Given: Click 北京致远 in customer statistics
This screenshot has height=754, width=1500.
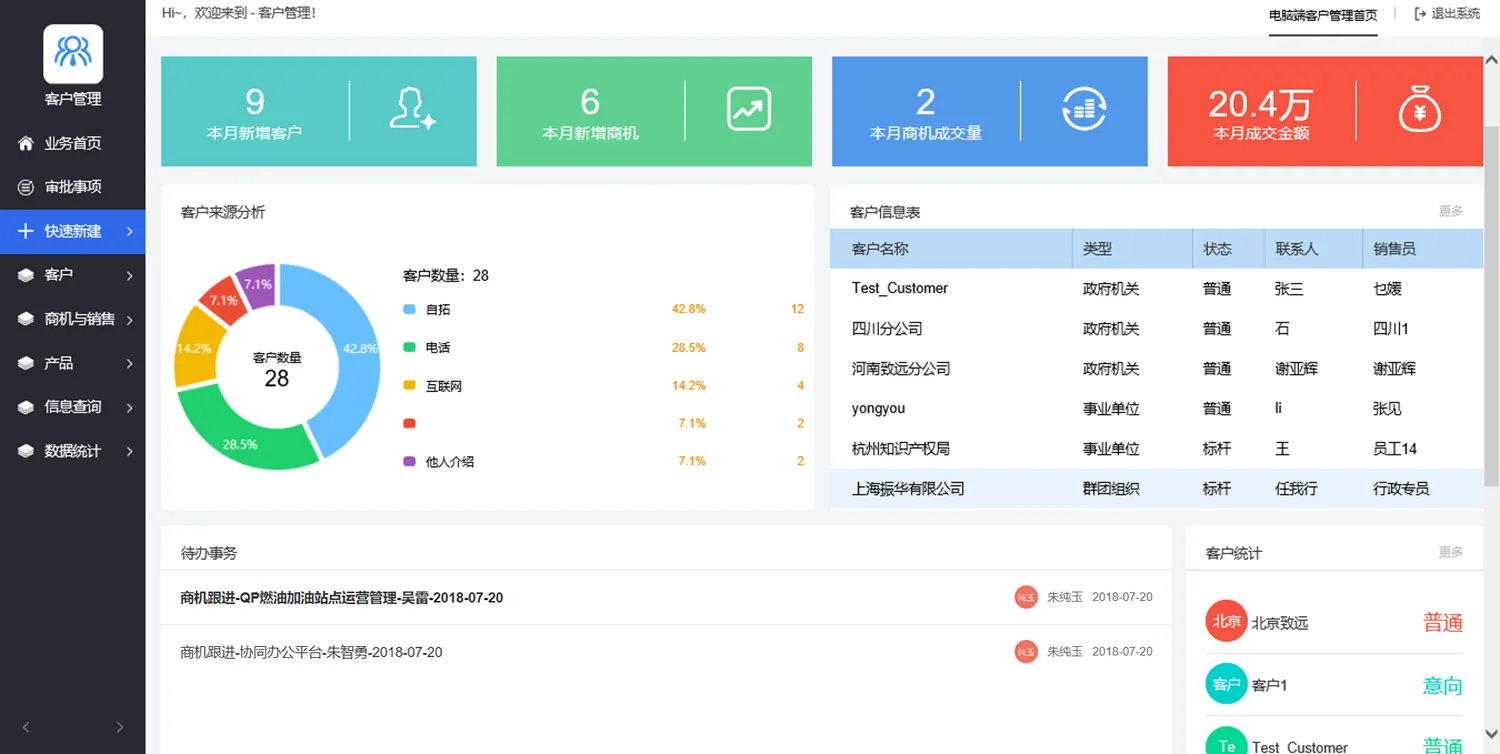Looking at the screenshot, I should tap(1280, 623).
